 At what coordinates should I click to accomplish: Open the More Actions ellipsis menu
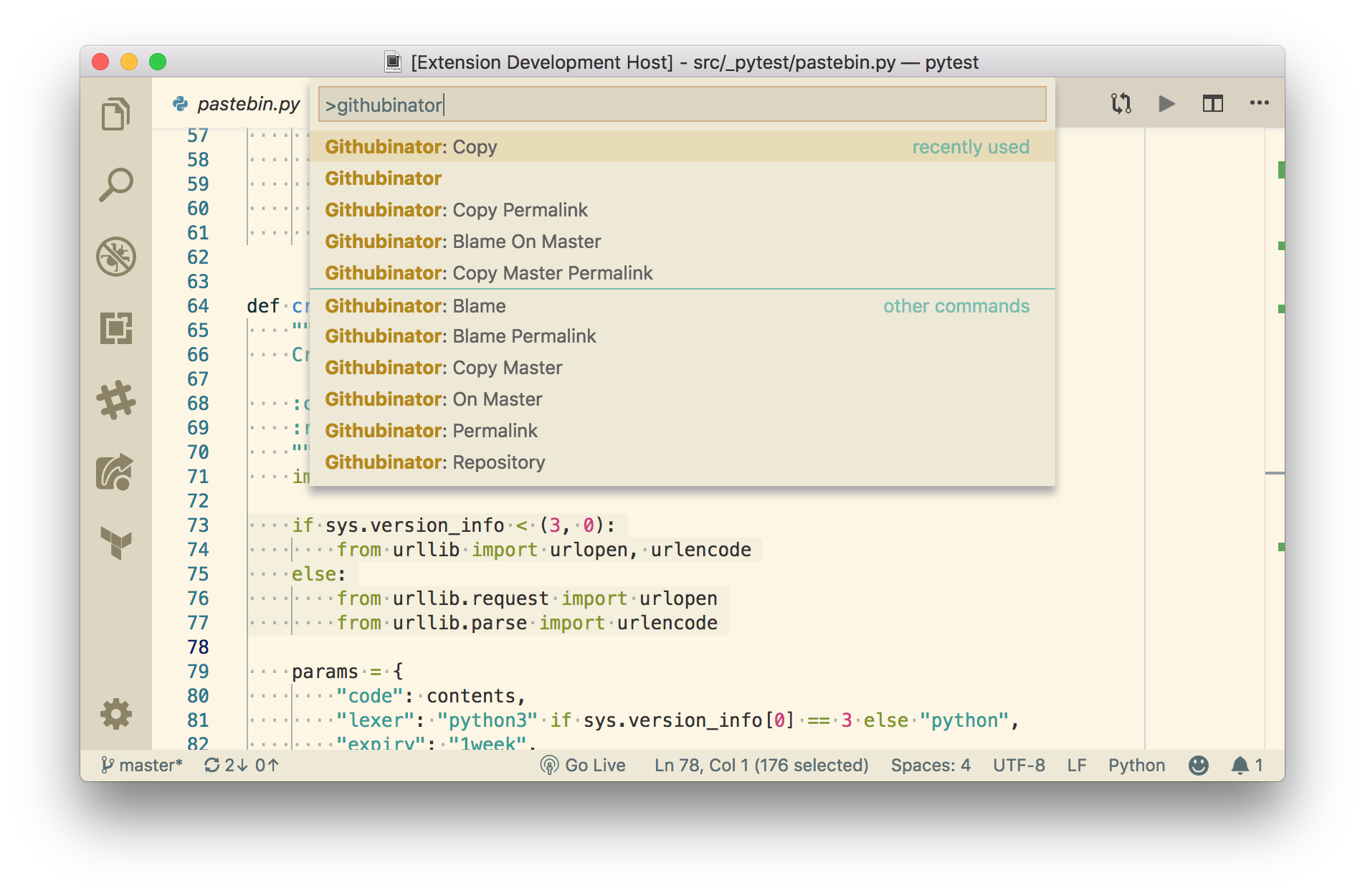point(1259,103)
